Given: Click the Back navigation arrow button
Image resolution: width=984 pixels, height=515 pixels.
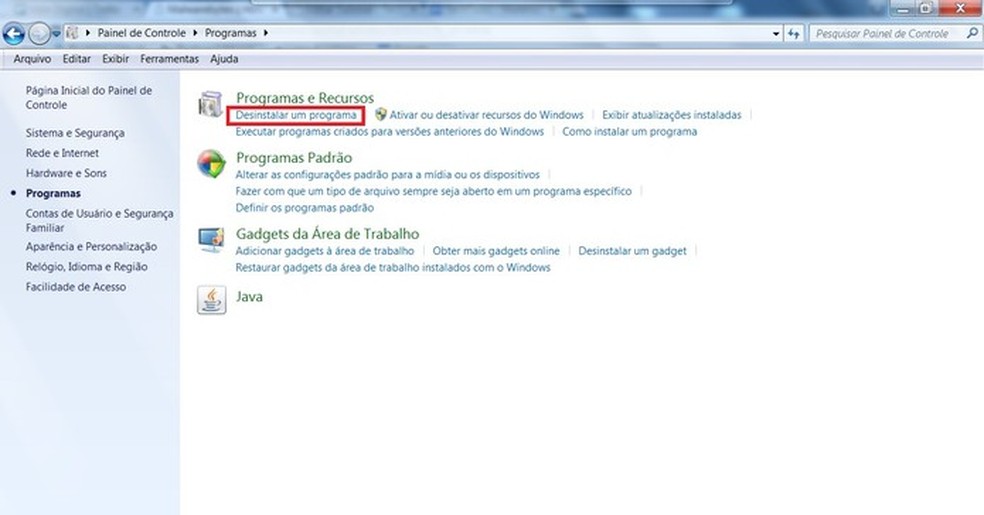Looking at the screenshot, I should tap(14, 34).
